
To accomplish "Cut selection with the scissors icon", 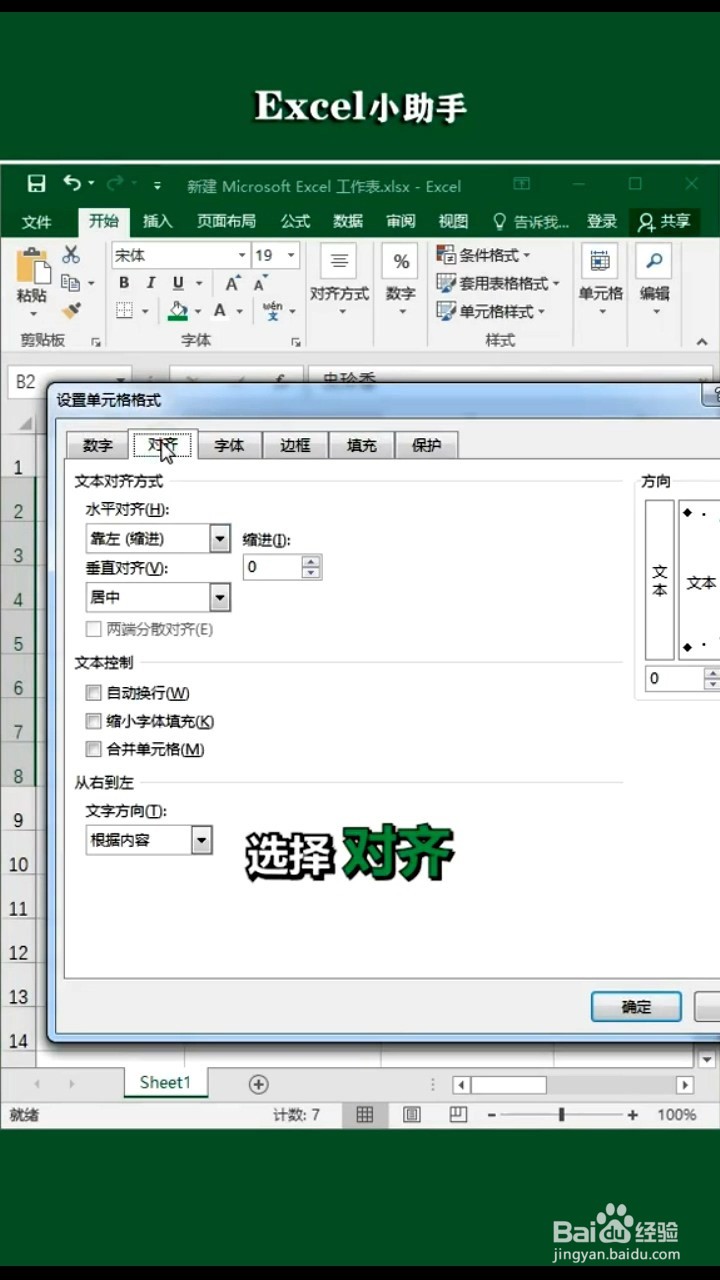I will click(71, 255).
